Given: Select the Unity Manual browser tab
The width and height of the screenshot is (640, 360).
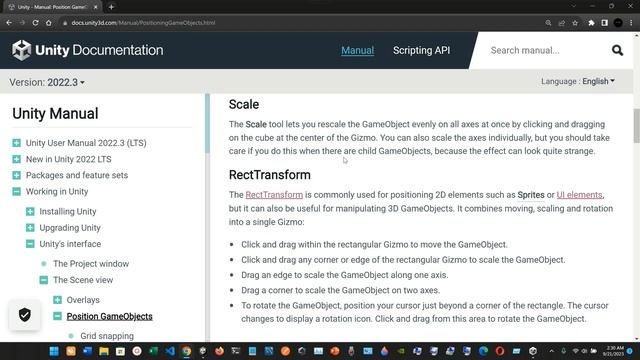Looking at the screenshot, I should tap(51, 7).
